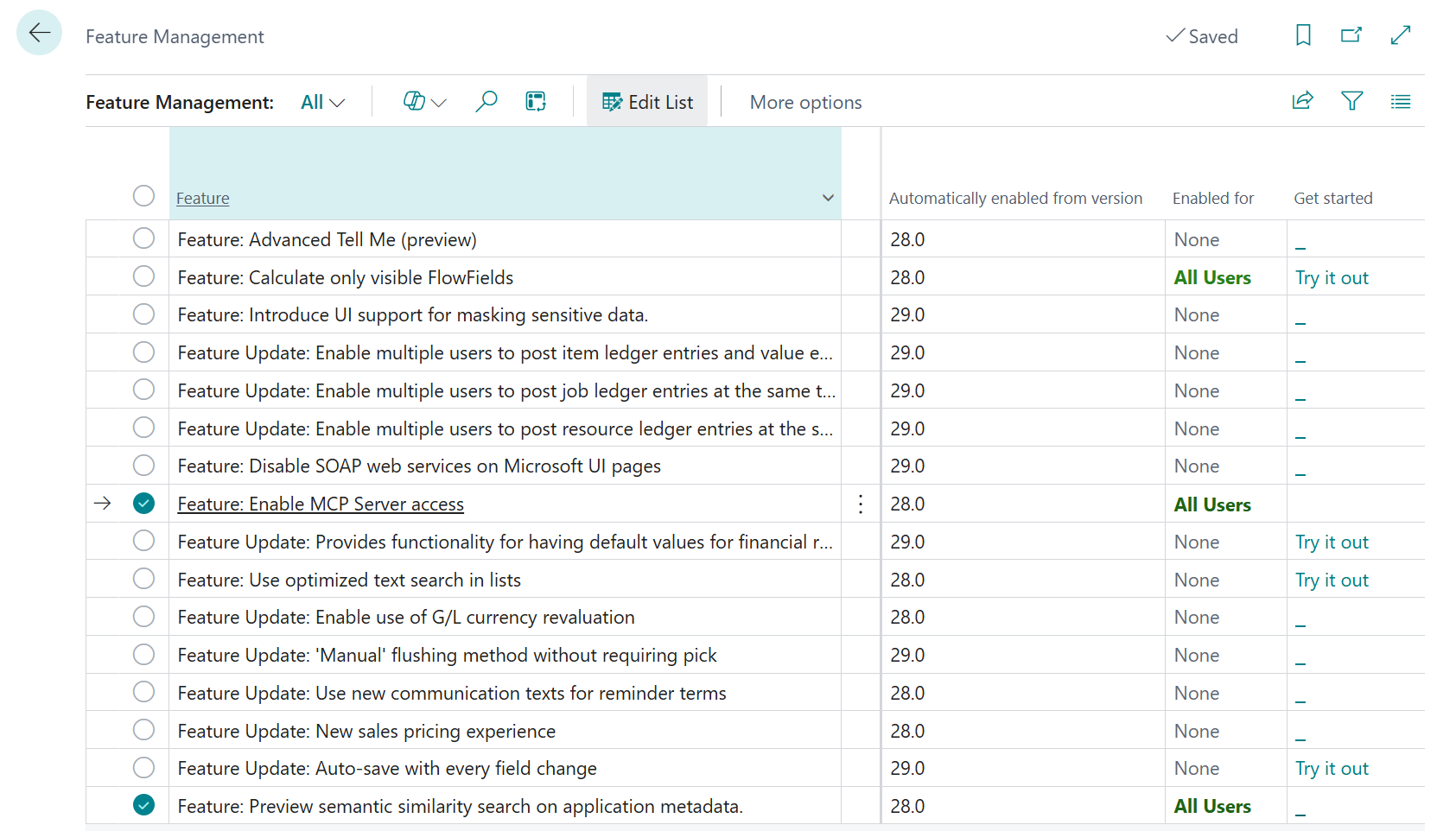Screen dimensions: 1456x831
Task: Deselect Enable MCP Server access row
Action: click(x=143, y=503)
